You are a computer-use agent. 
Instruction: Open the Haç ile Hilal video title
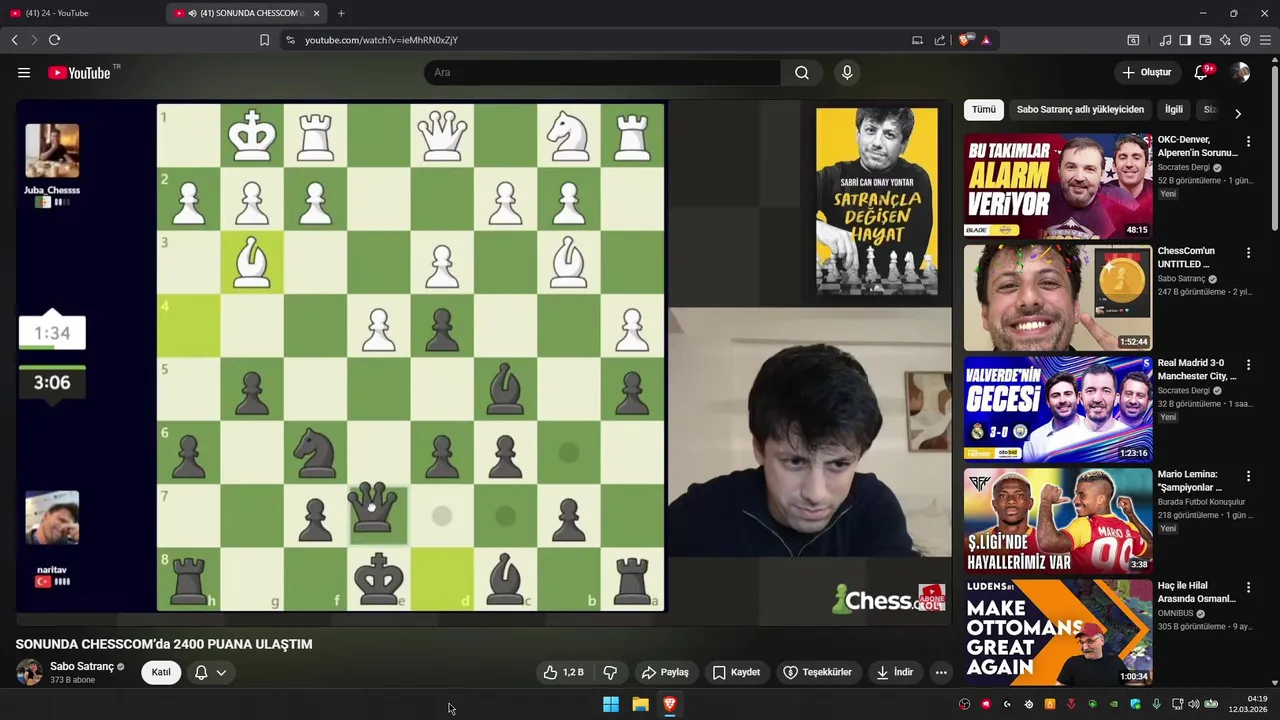(x=1197, y=592)
